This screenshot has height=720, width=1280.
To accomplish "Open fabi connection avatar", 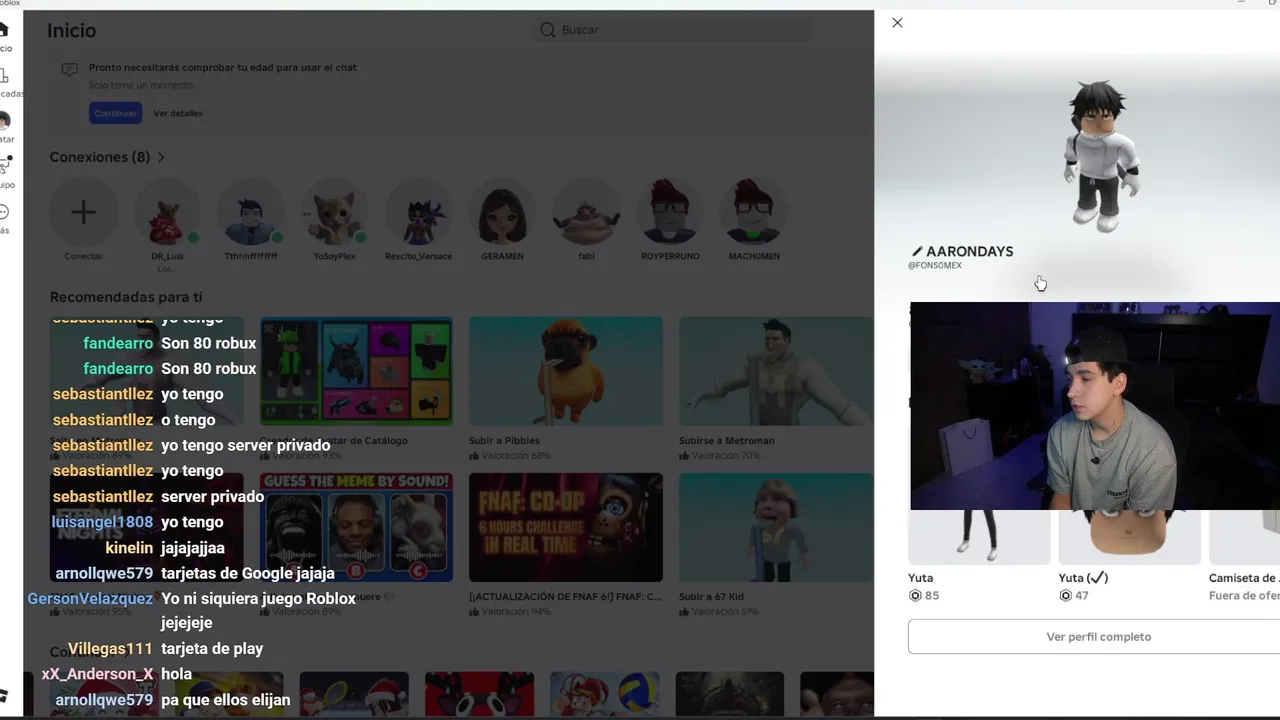I will coord(586,212).
